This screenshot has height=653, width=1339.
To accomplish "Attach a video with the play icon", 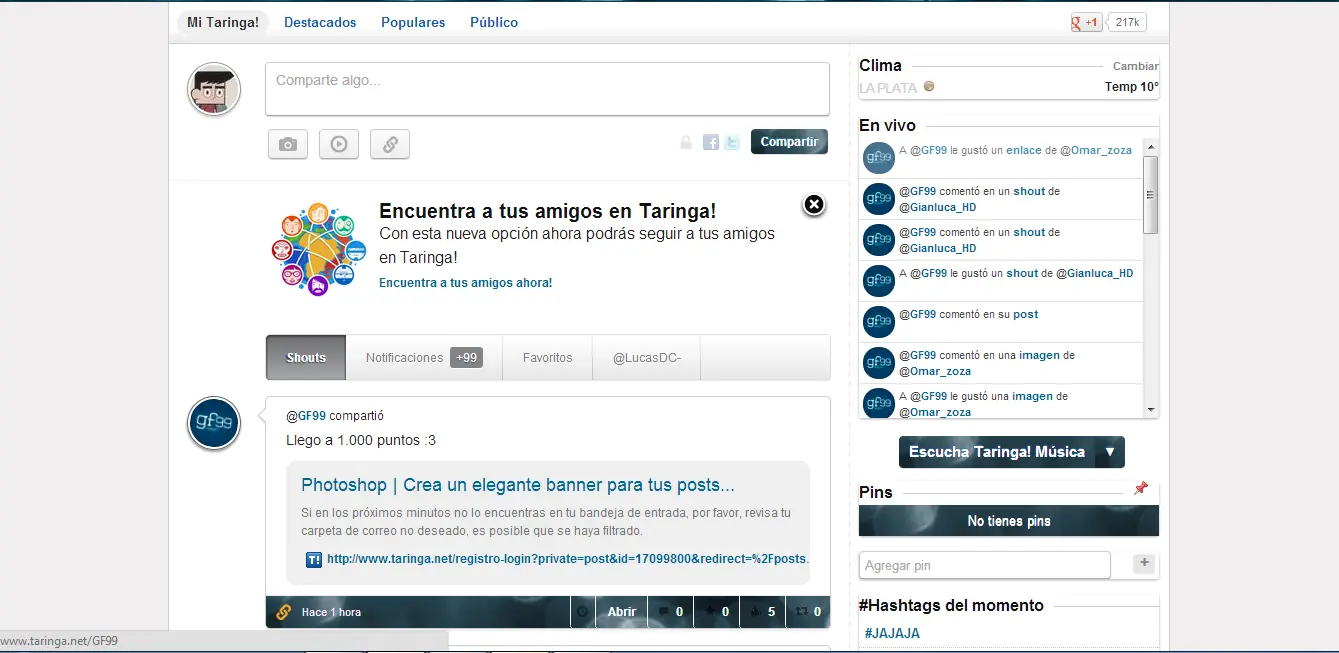I will 339,144.
